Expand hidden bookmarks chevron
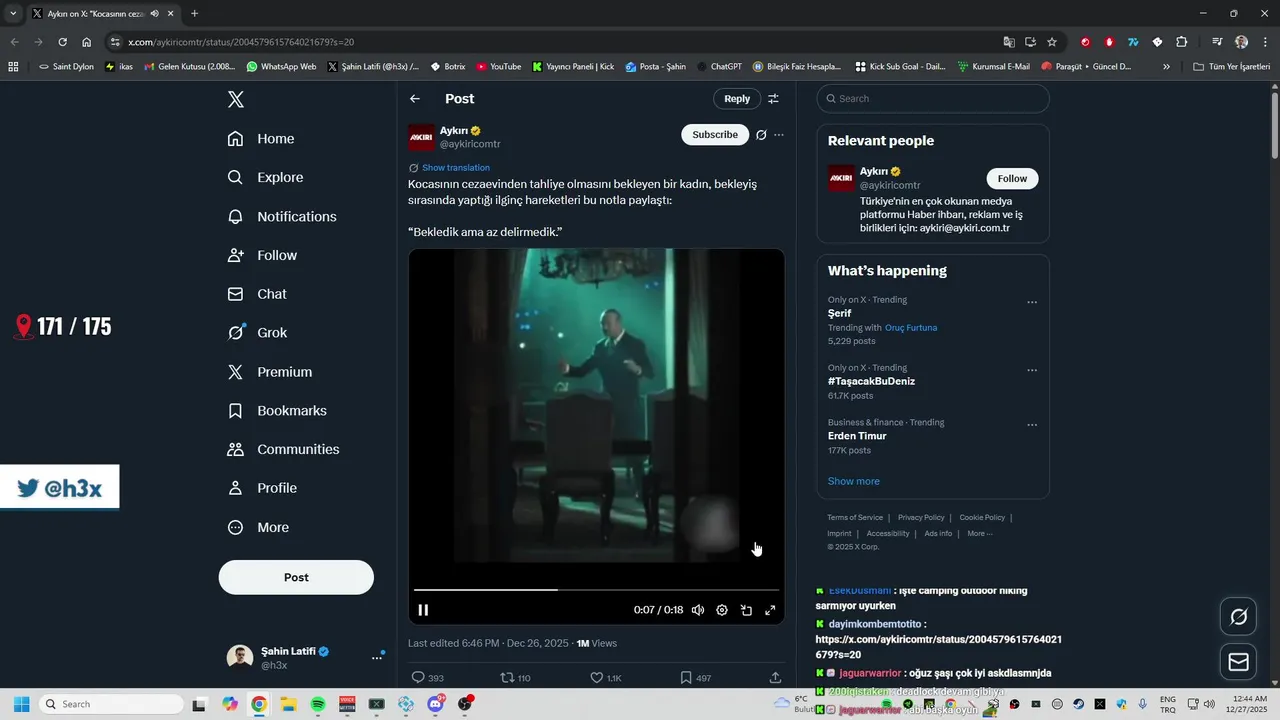The height and width of the screenshot is (720, 1280). (x=1166, y=67)
